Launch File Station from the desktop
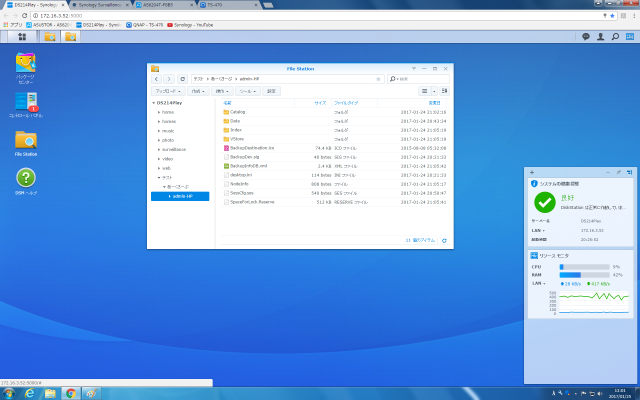This screenshot has width=640, height=400. click(25, 140)
